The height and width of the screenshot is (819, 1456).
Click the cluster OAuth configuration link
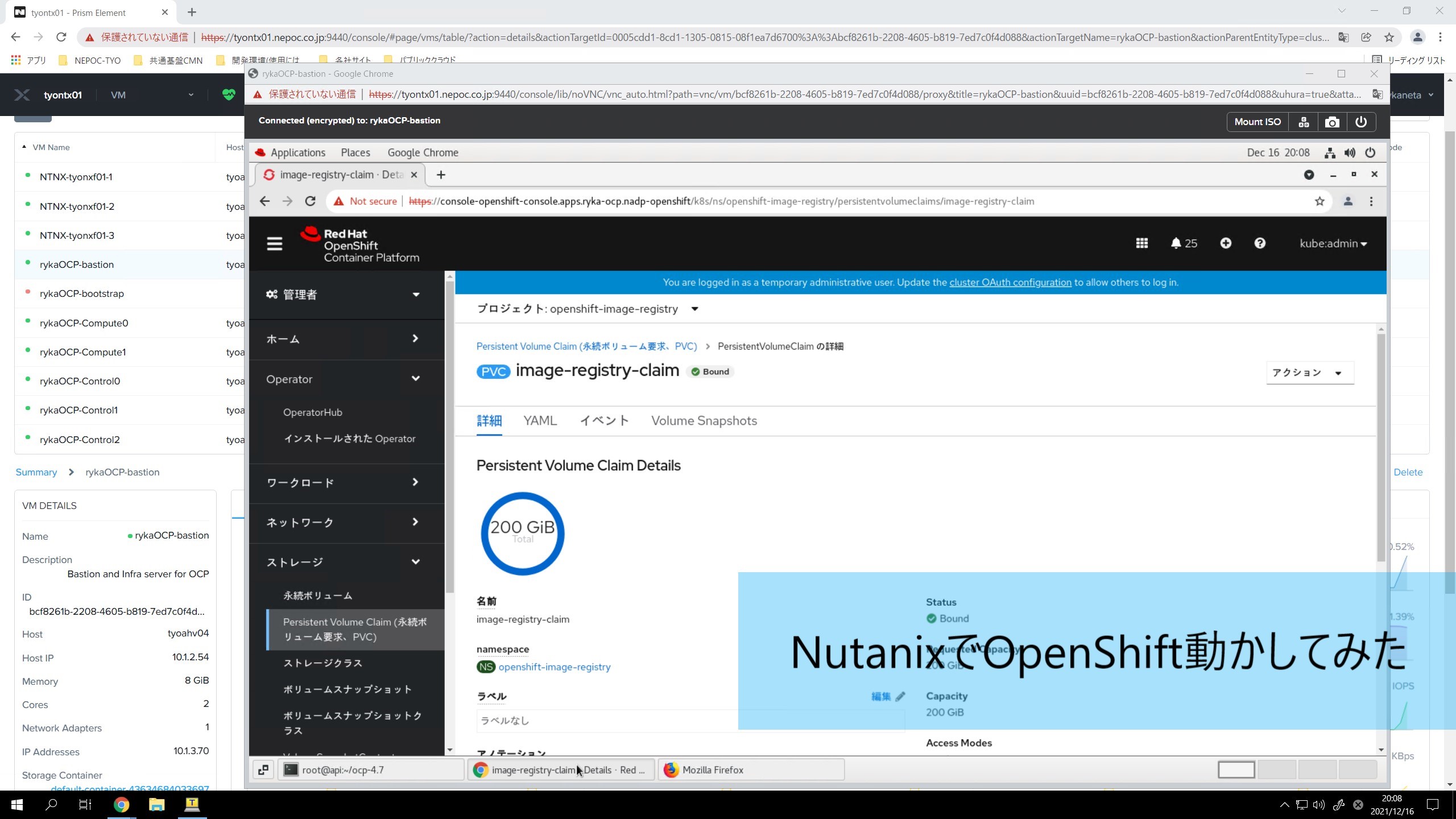click(1010, 282)
